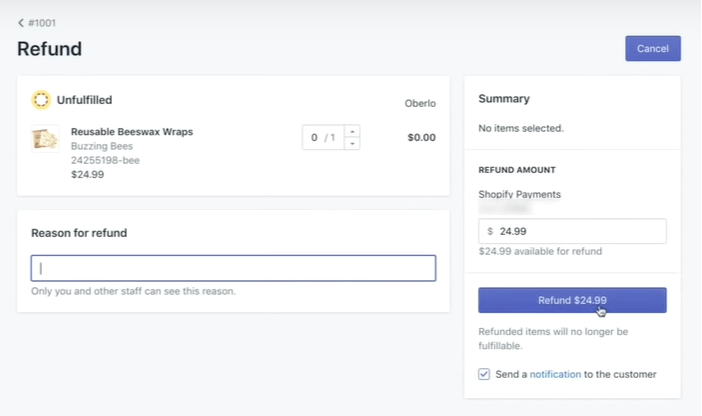Screen dimensions: 702x416
Task: Click the Refund $24.99 button
Action: pyautogui.click(x=572, y=300)
